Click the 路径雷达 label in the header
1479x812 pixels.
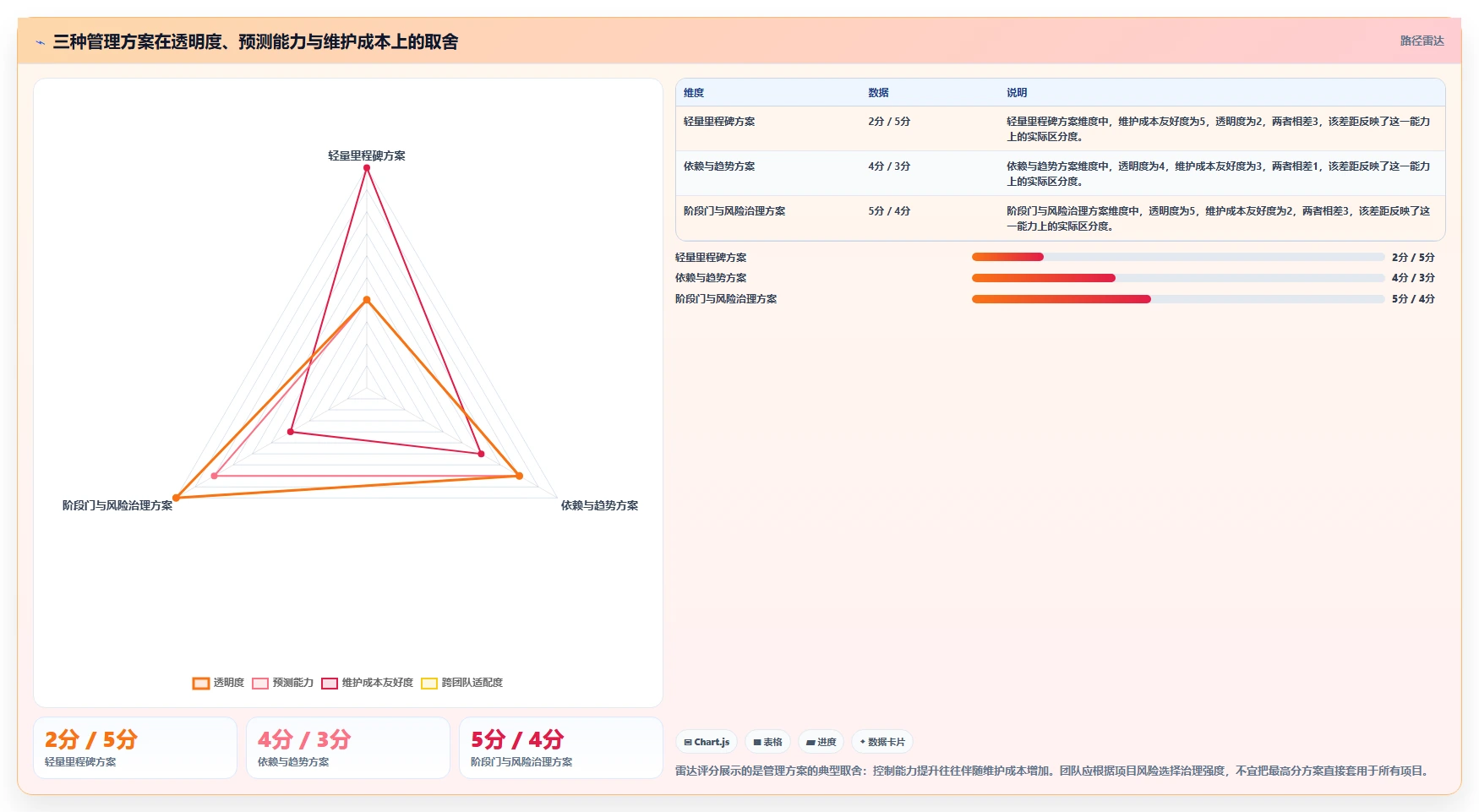coord(1422,41)
